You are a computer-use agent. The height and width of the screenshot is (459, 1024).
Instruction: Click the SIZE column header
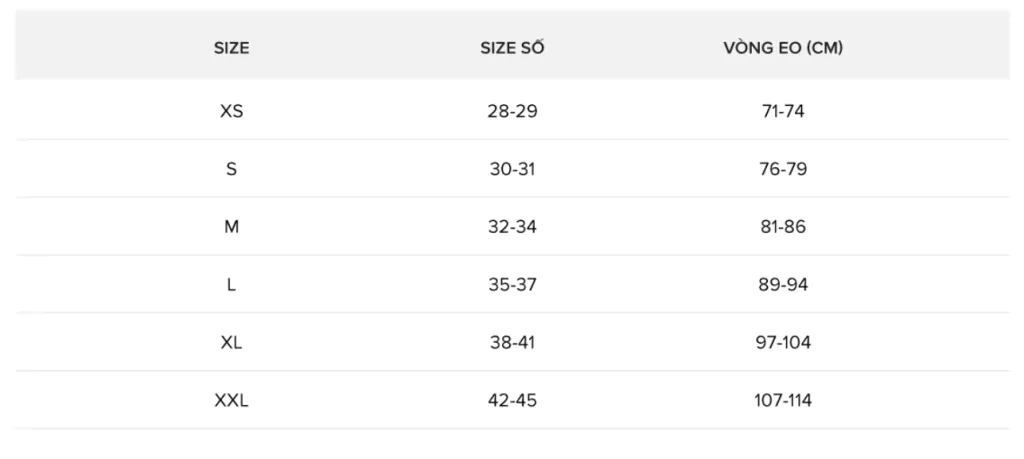coord(231,48)
